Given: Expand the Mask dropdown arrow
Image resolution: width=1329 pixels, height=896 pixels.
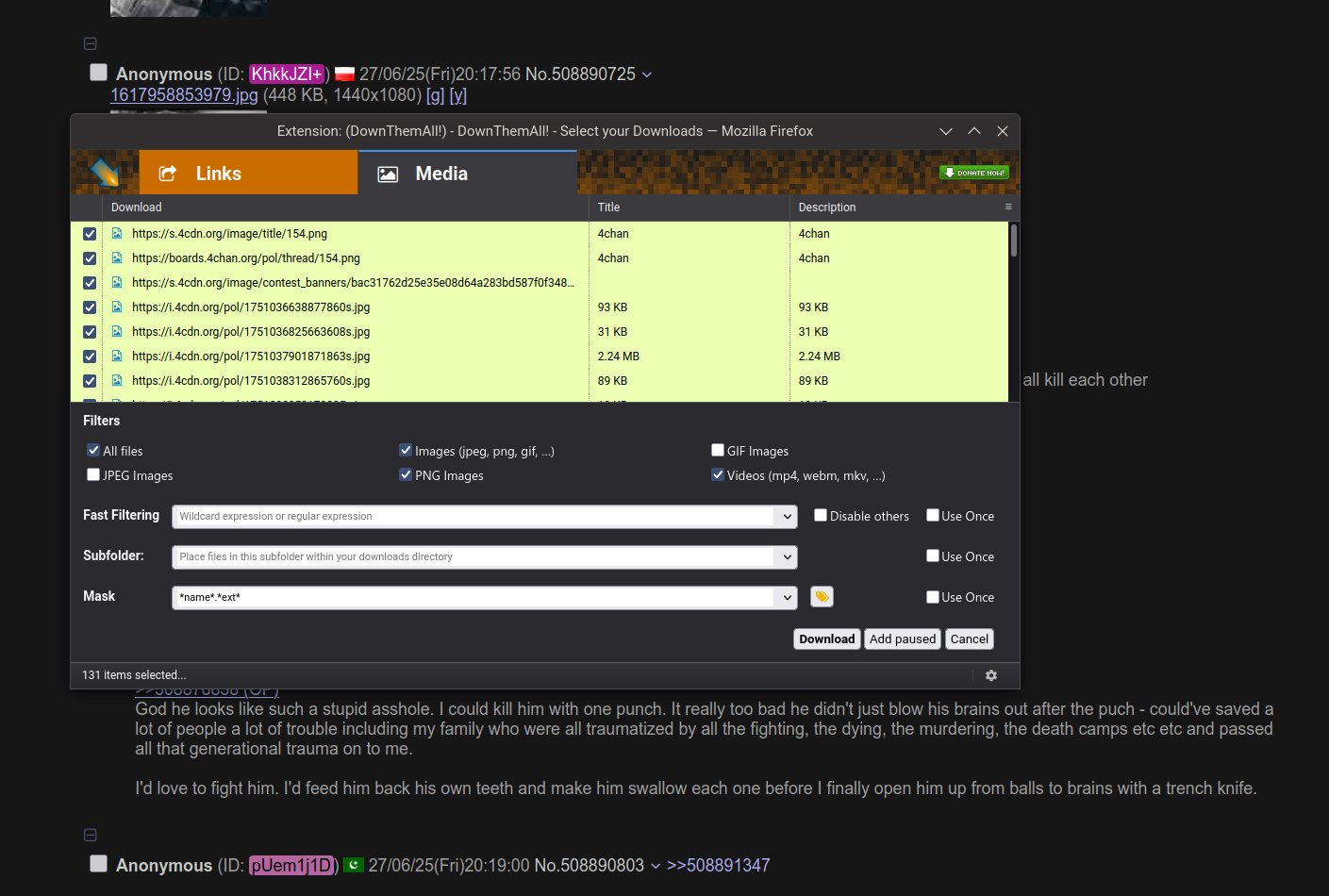Looking at the screenshot, I should 787,597.
